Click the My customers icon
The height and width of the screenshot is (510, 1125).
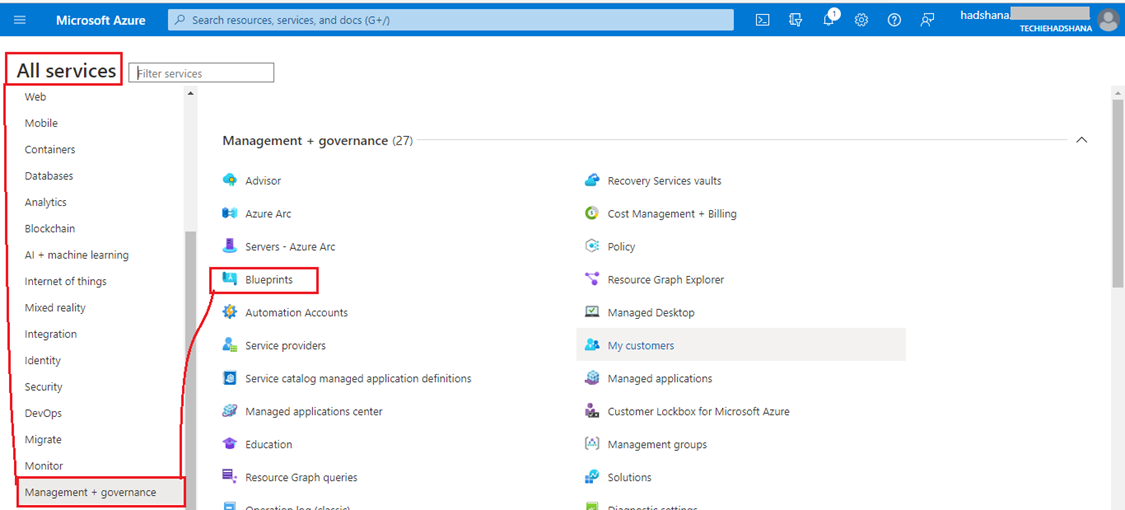click(592, 345)
